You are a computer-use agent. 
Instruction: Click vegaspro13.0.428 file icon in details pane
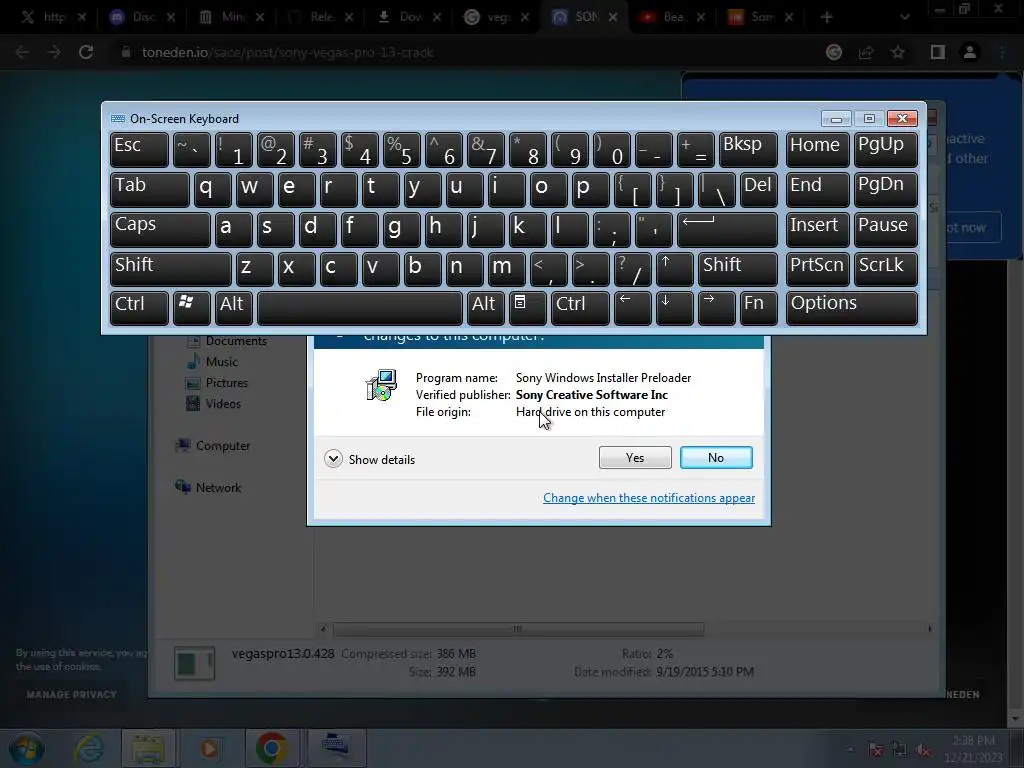[195, 663]
